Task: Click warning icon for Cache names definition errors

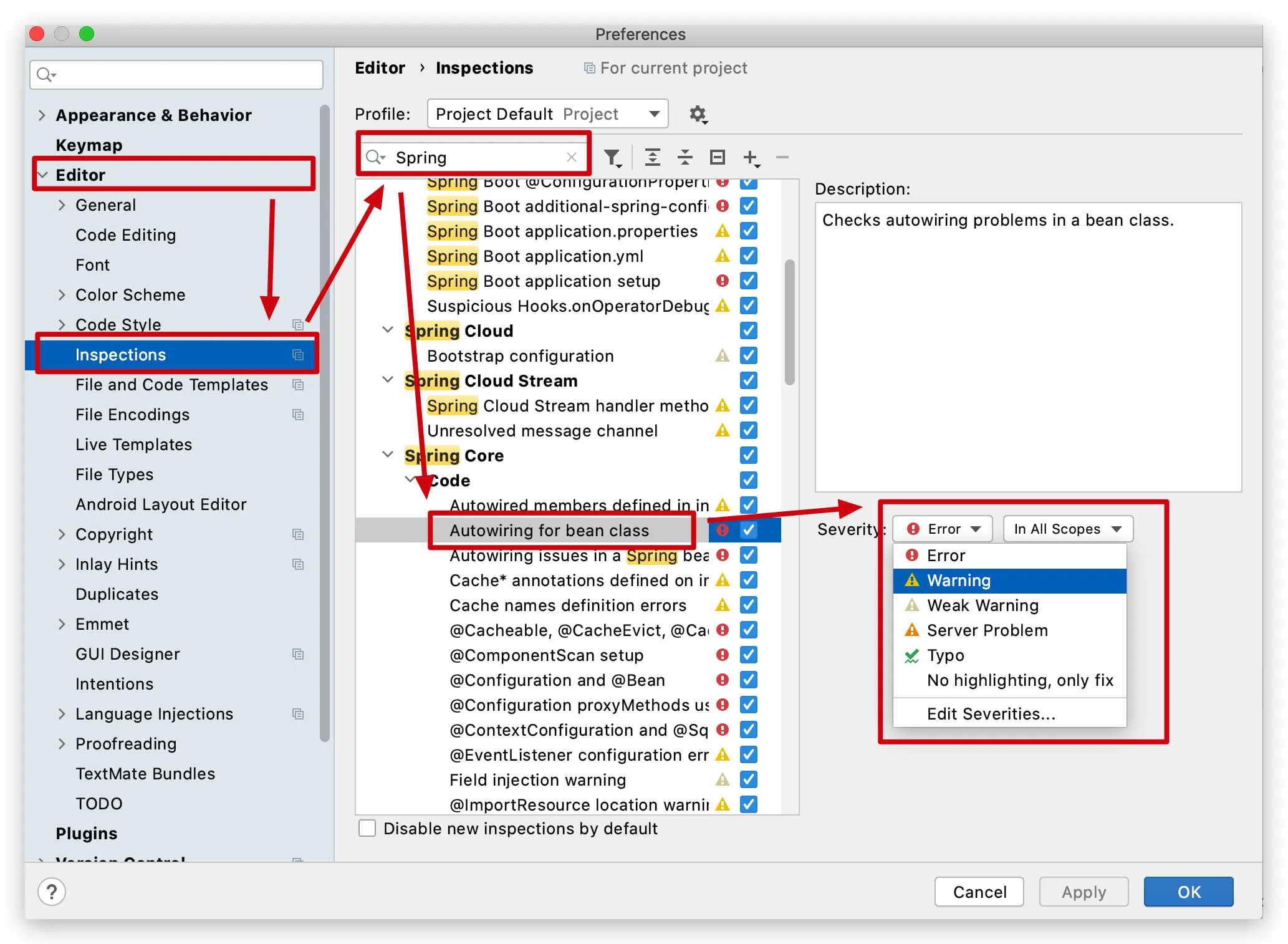Action: (723, 605)
